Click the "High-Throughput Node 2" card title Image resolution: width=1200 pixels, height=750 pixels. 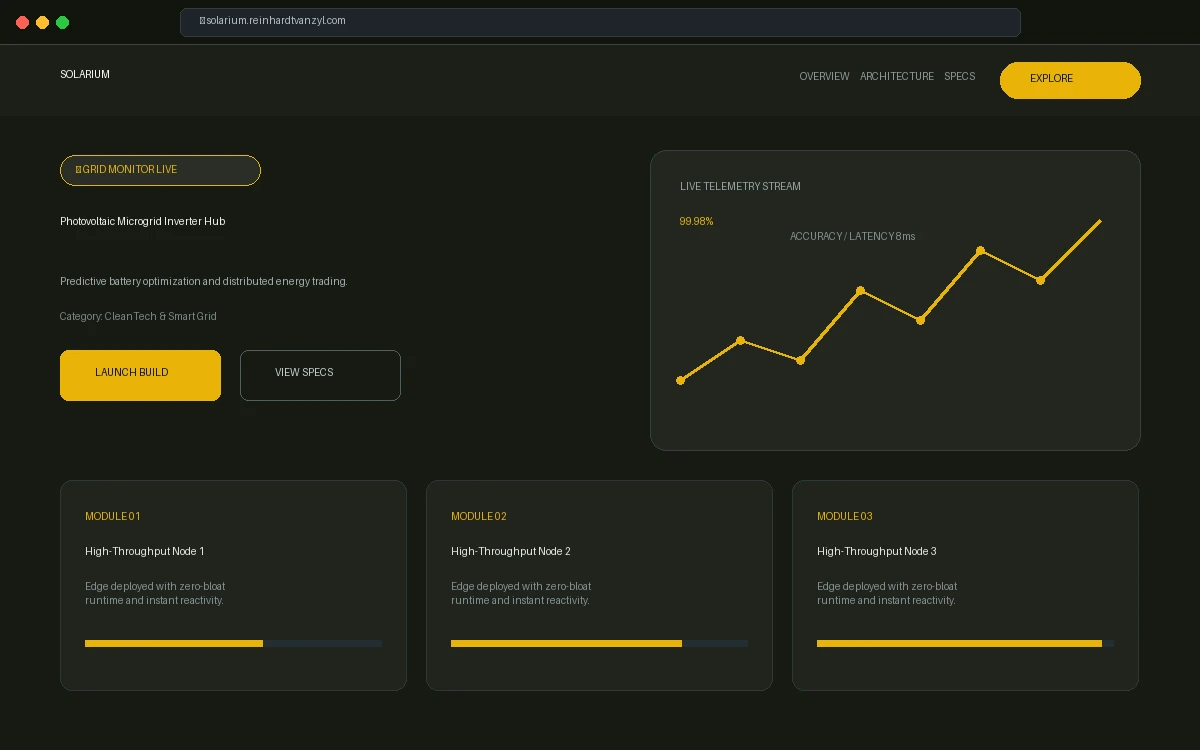pyautogui.click(x=510, y=552)
